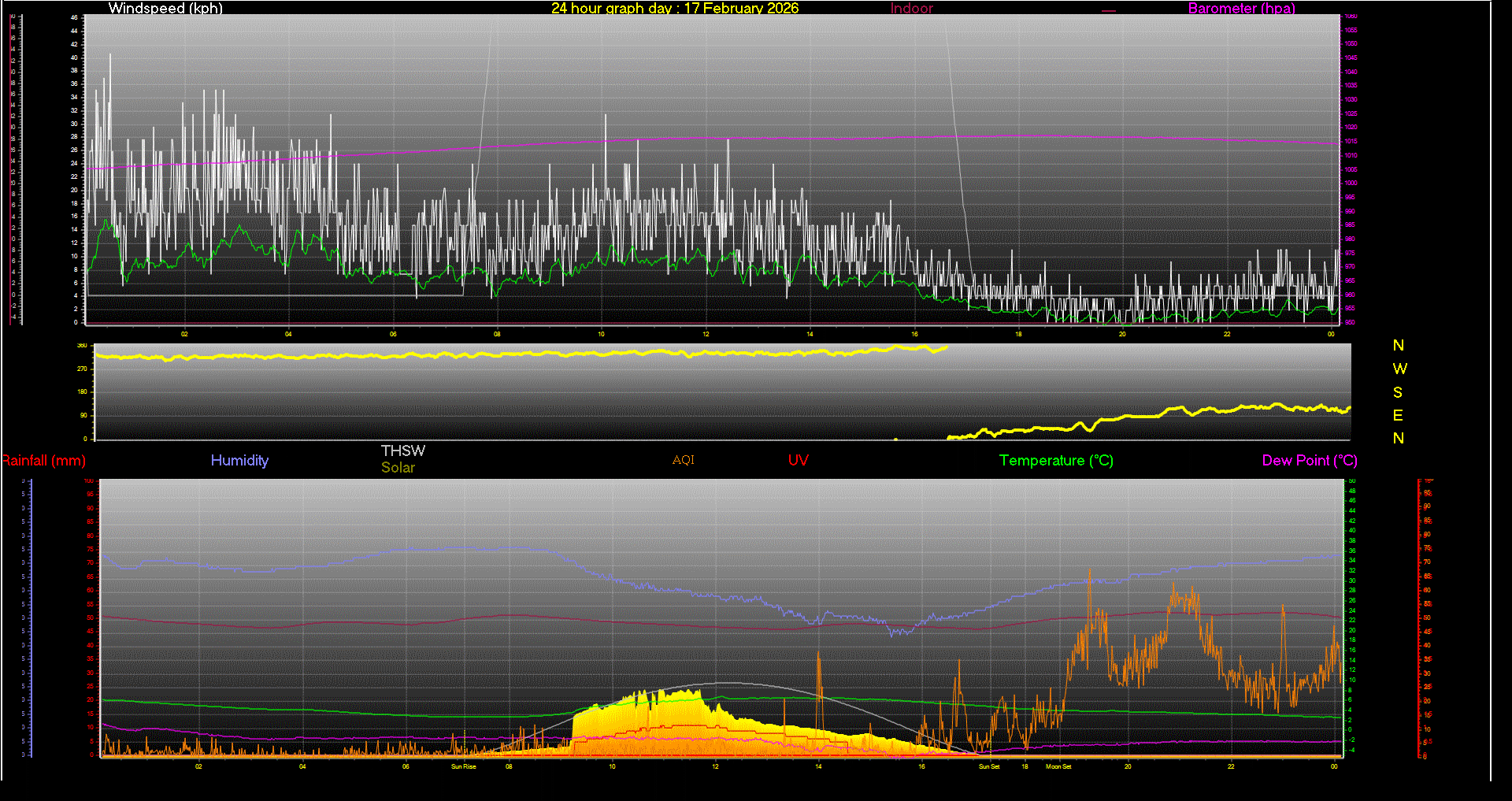This screenshot has height=801, width=1512.
Task: Click the UV legend label
Action: click(x=798, y=461)
